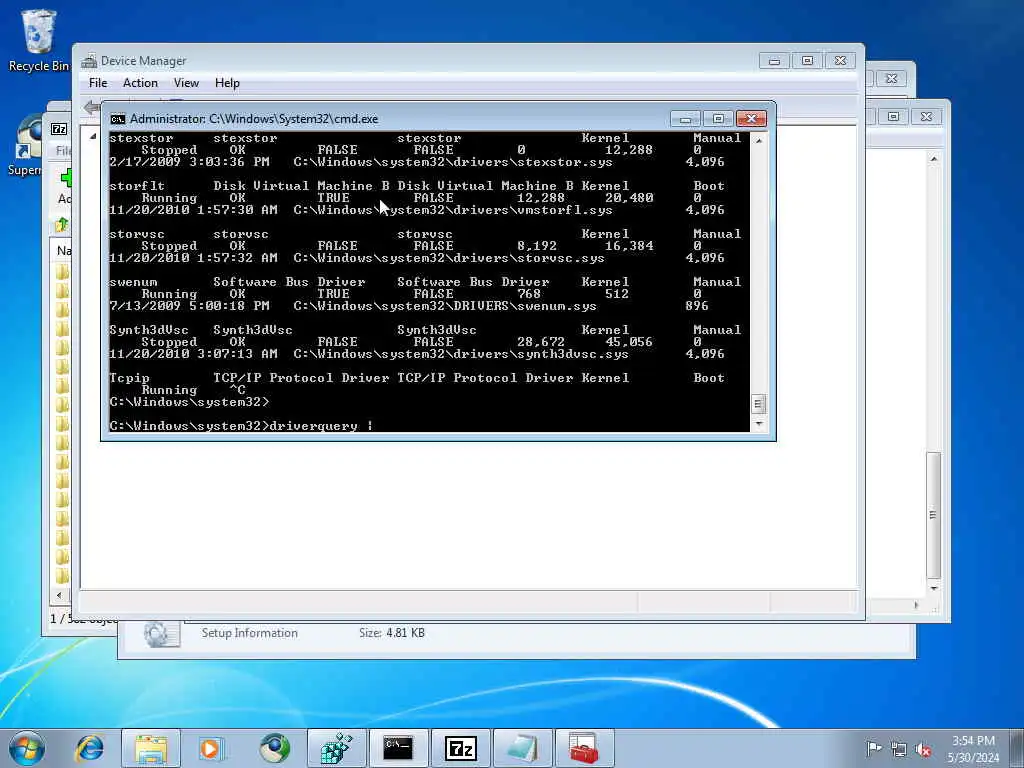Screen dimensions: 1024x768
Task: Open the Recycle Bin desktop icon
Action: [x=38, y=40]
